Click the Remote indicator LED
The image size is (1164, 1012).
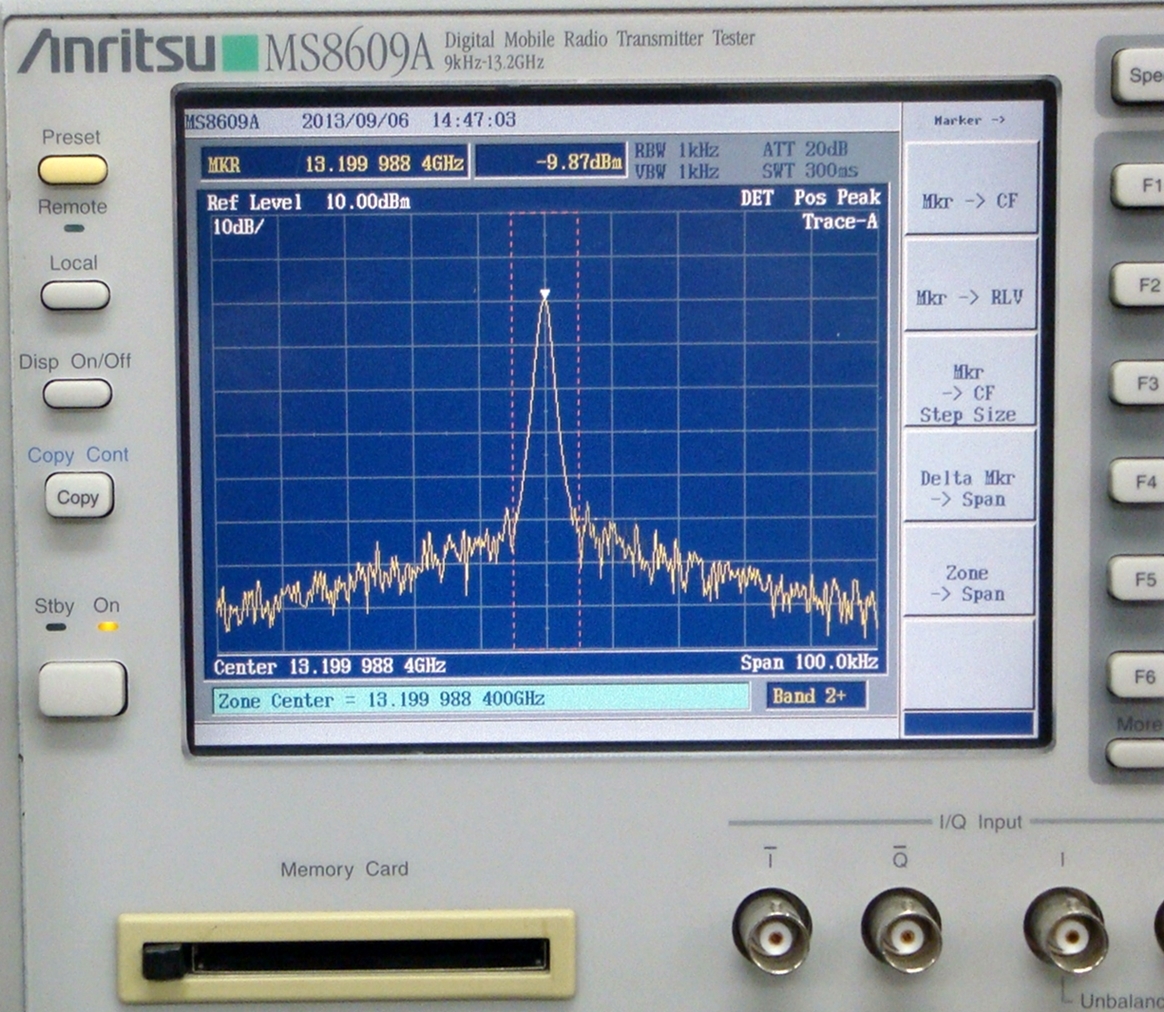pos(74,229)
